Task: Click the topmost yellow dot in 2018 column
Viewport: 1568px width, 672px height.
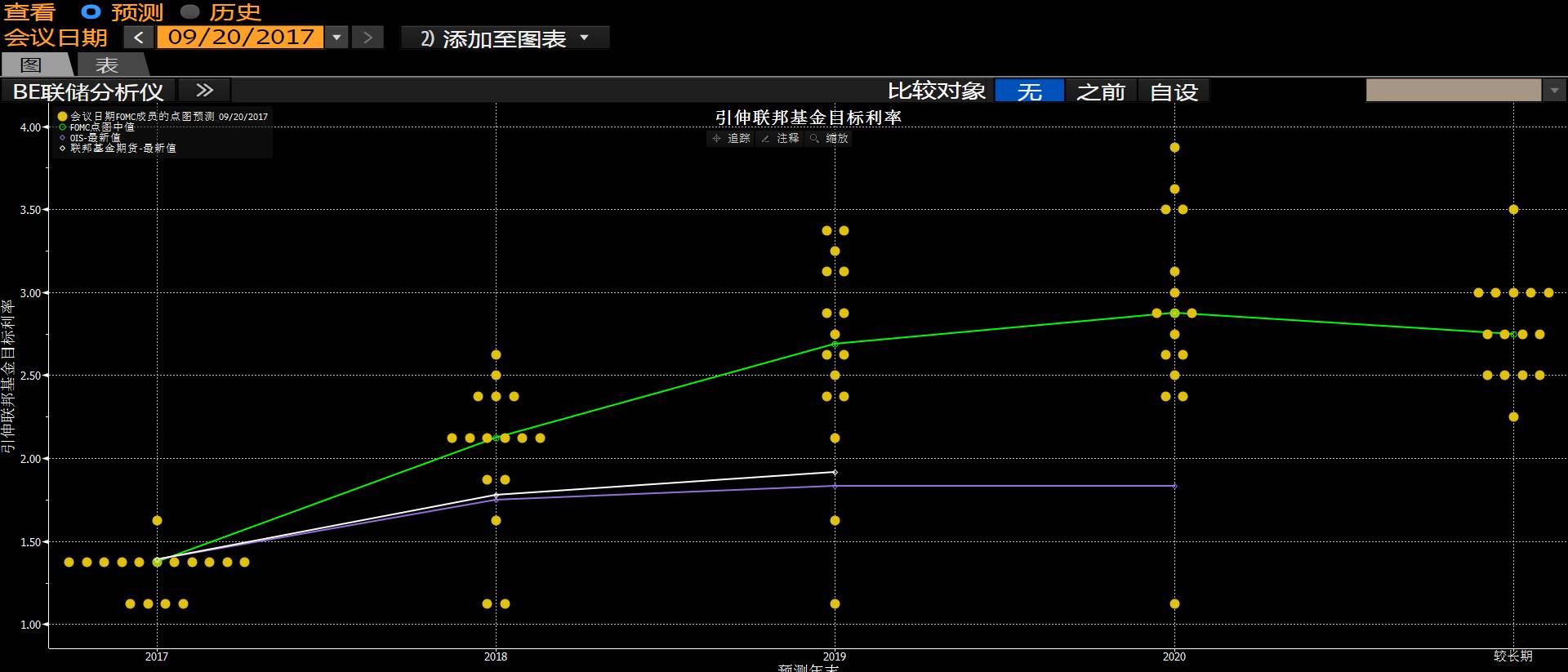Action: (x=496, y=355)
